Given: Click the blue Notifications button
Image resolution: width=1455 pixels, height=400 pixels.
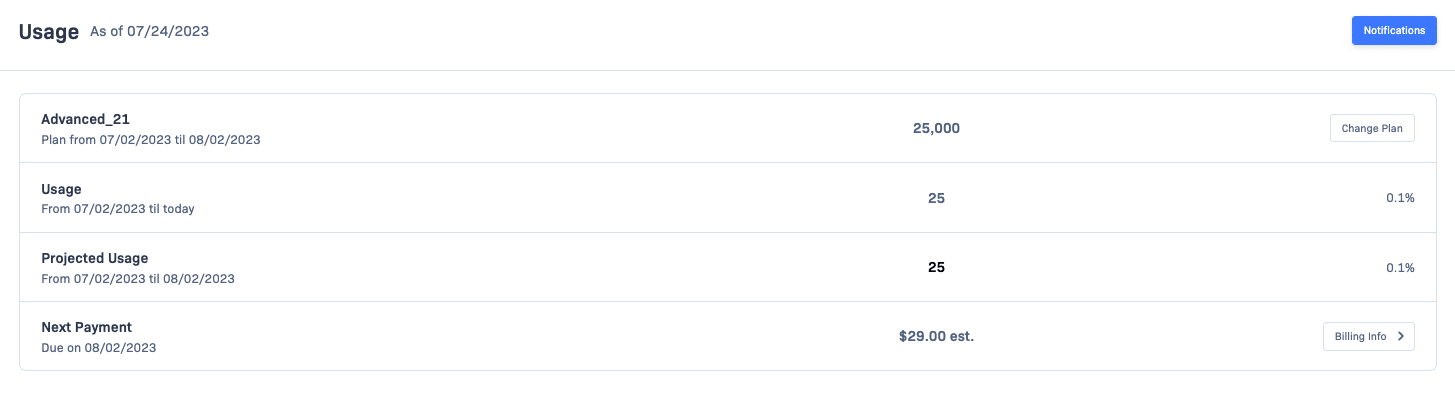Looking at the screenshot, I should (1393, 31).
